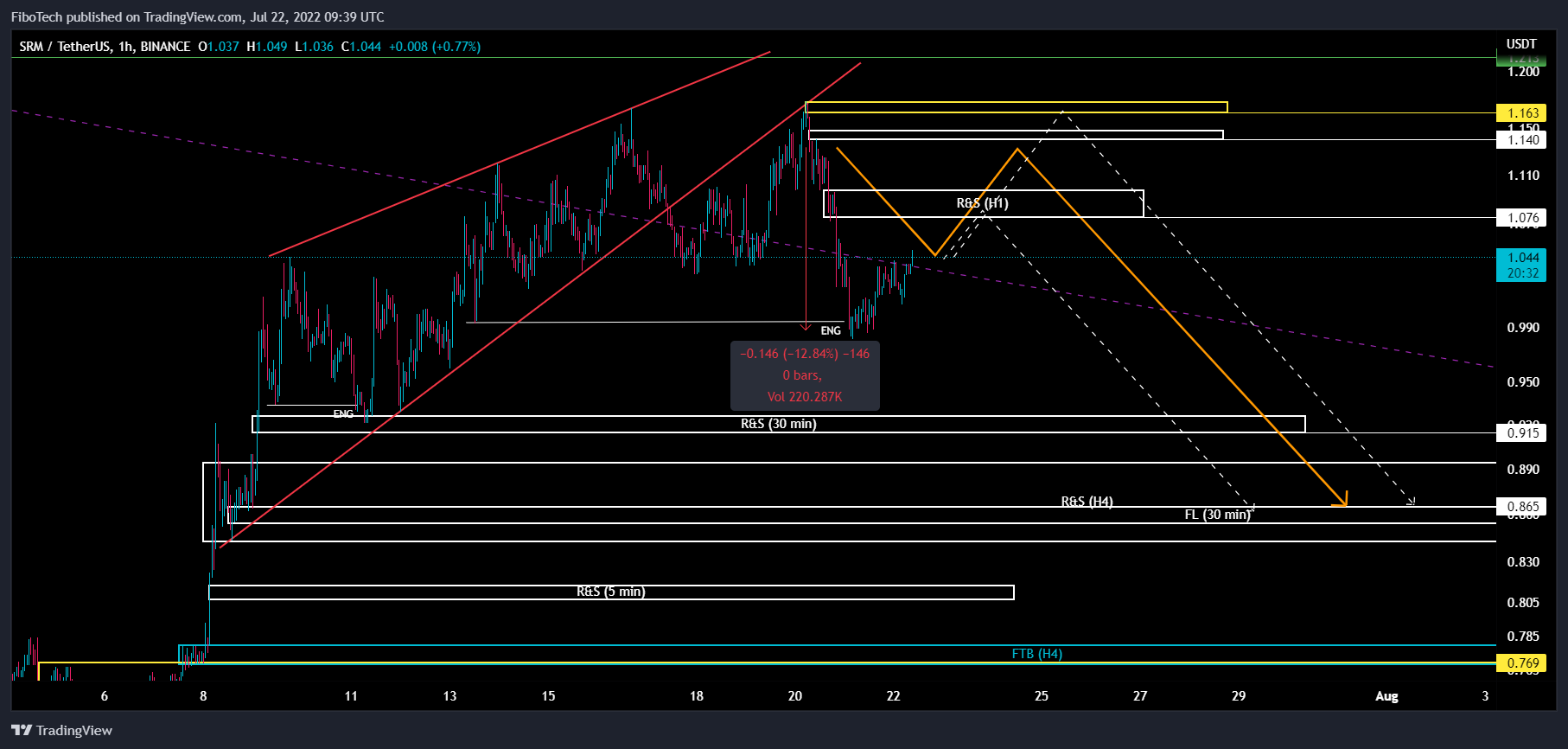
Task: Click the SRM / TetherUS symbol title
Action: click(x=105, y=47)
